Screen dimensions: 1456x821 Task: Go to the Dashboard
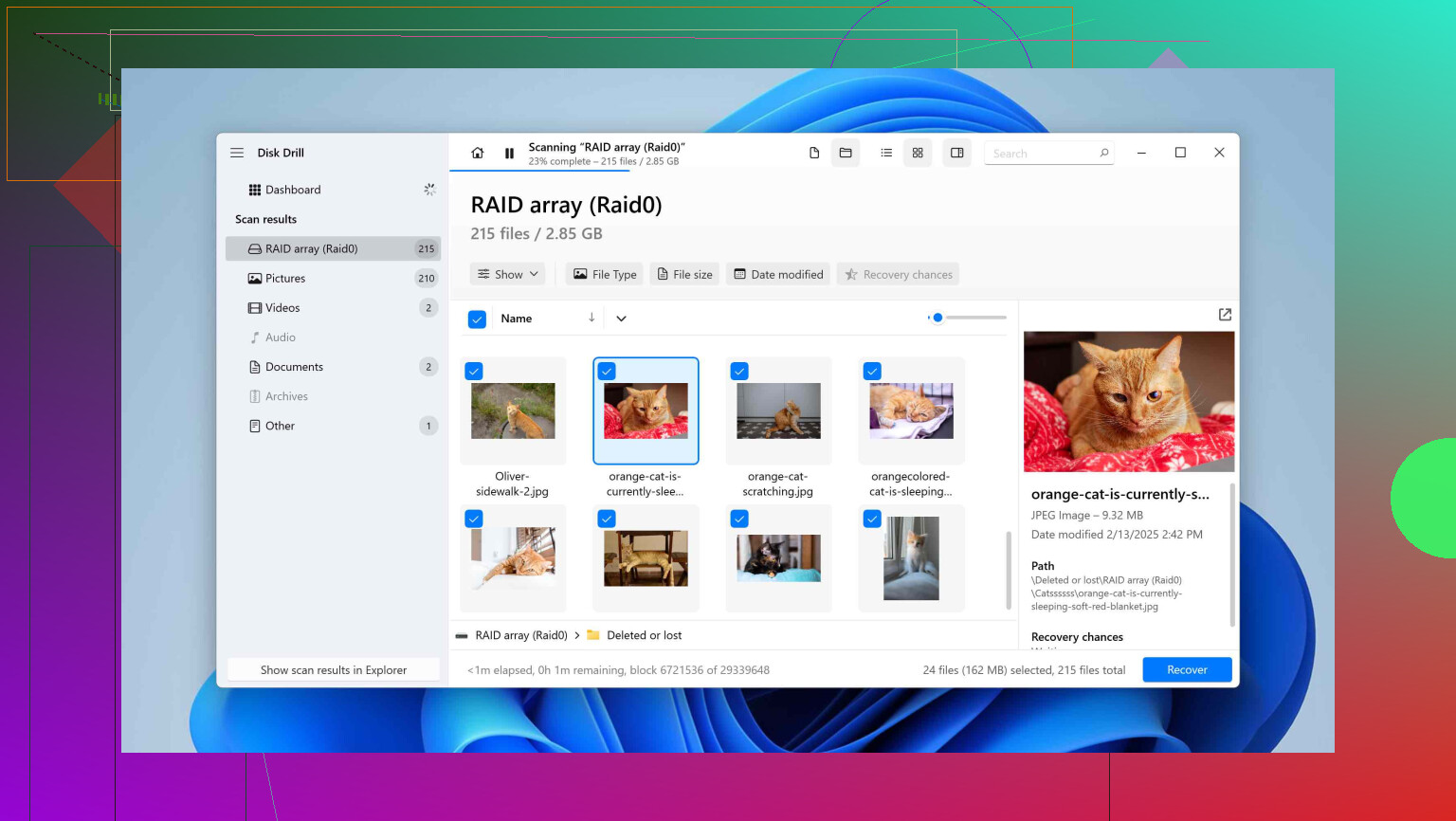[x=293, y=190]
